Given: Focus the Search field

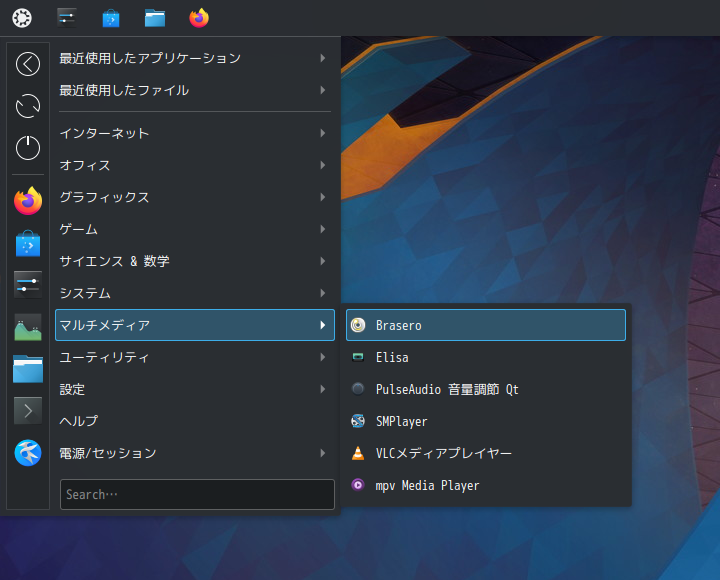Looking at the screenshot, I should (197, 495).
